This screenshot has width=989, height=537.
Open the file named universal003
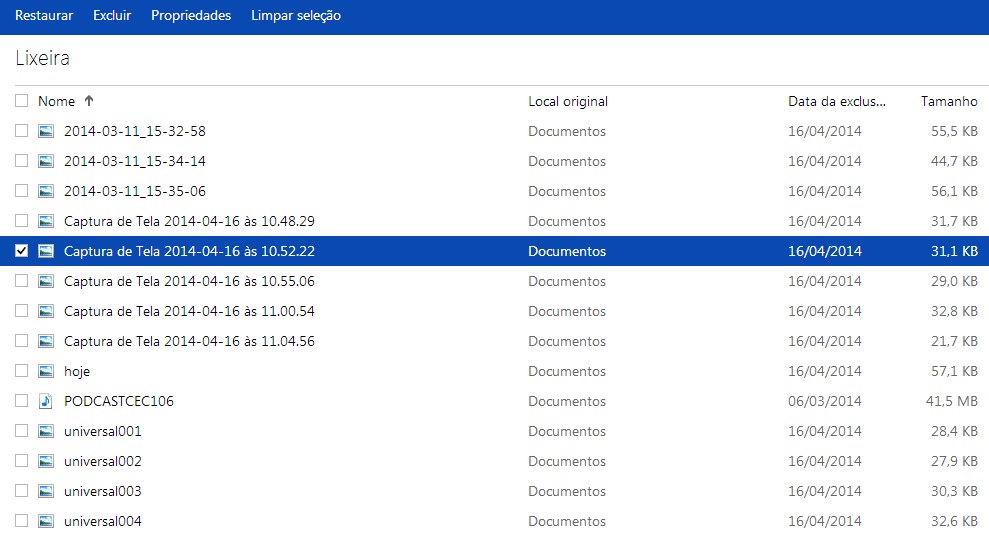point(103,492)
